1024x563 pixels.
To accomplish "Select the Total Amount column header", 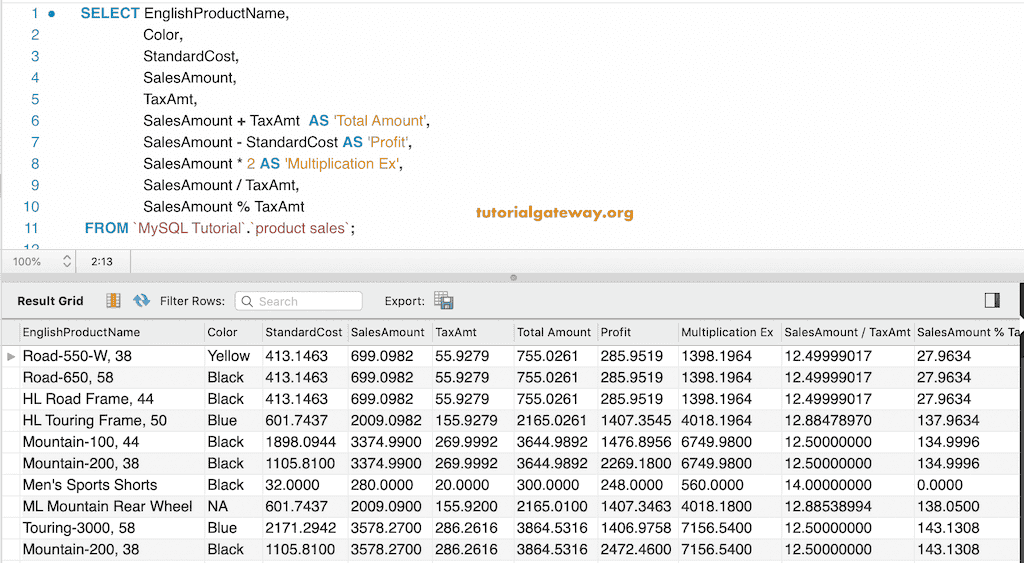I will 554,332.
